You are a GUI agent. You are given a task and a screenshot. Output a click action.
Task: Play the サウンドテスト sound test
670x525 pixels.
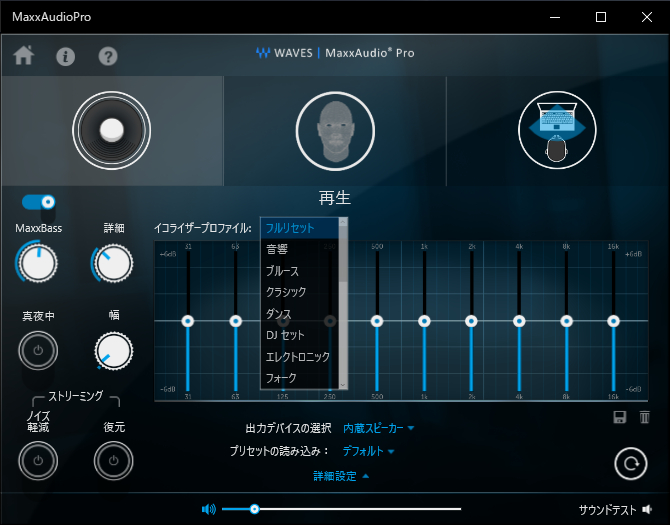(x=615, y=510)
